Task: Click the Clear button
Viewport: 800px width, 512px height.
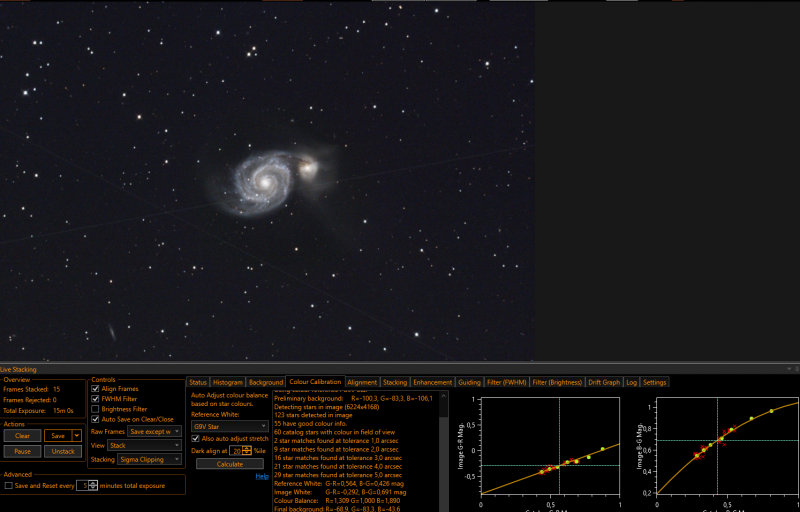Action: (22, 436)
